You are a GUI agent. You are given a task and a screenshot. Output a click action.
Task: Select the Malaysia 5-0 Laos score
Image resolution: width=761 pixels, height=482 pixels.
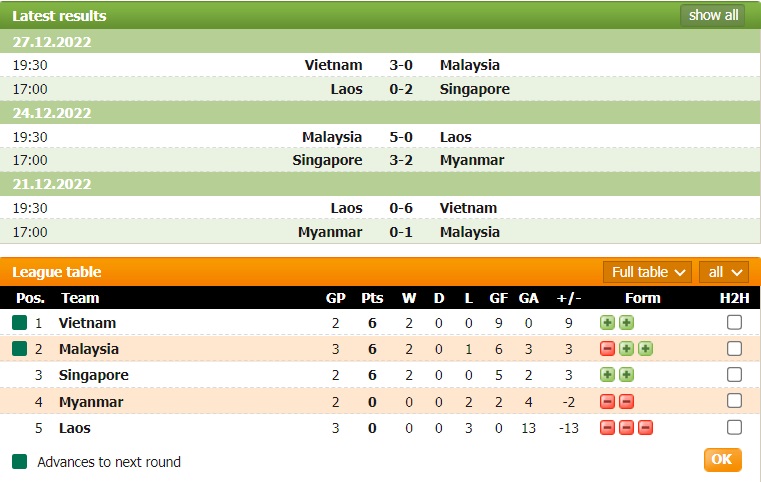(401, 137)
